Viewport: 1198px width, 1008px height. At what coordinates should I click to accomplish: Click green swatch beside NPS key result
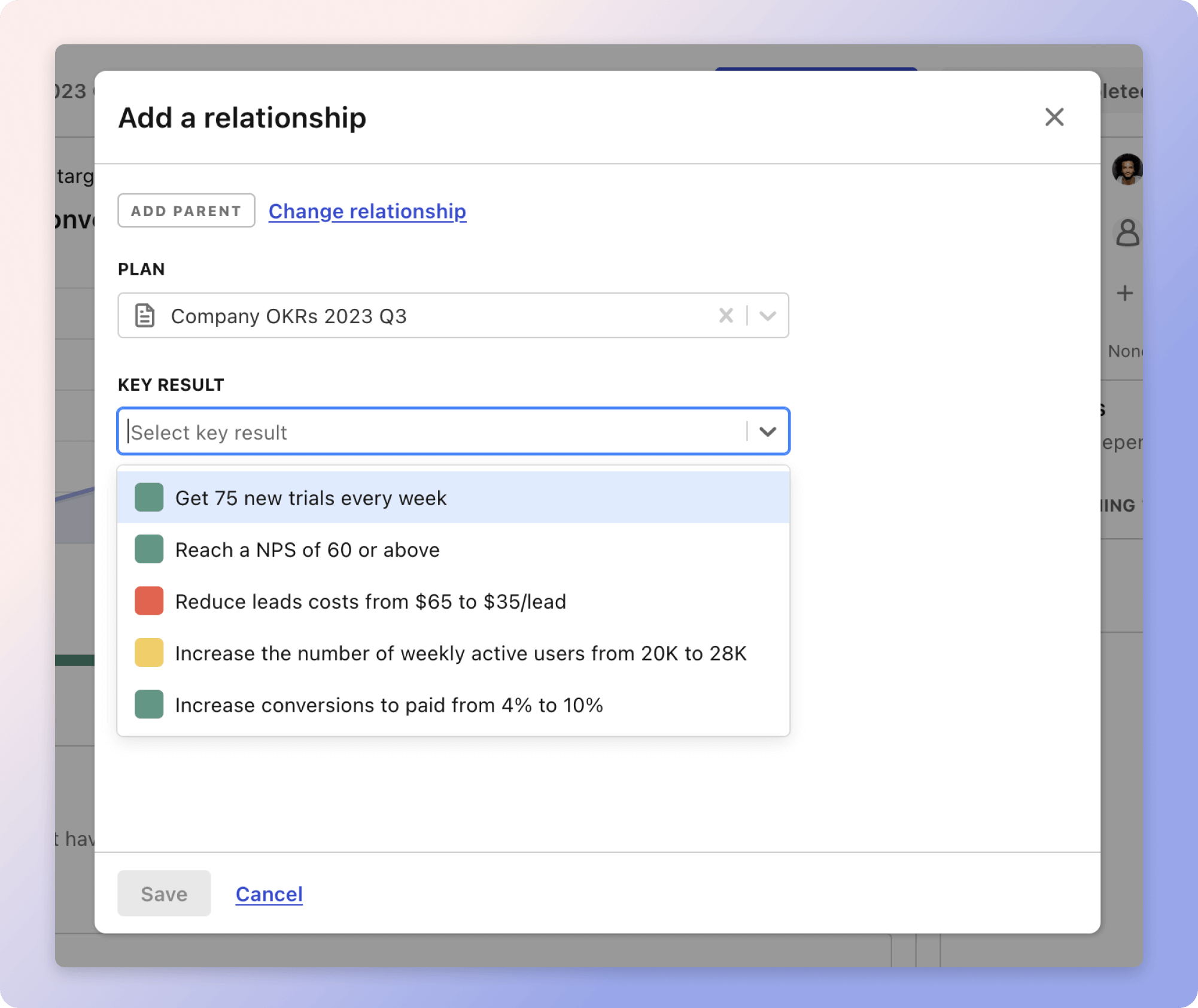tap(149, 549)
